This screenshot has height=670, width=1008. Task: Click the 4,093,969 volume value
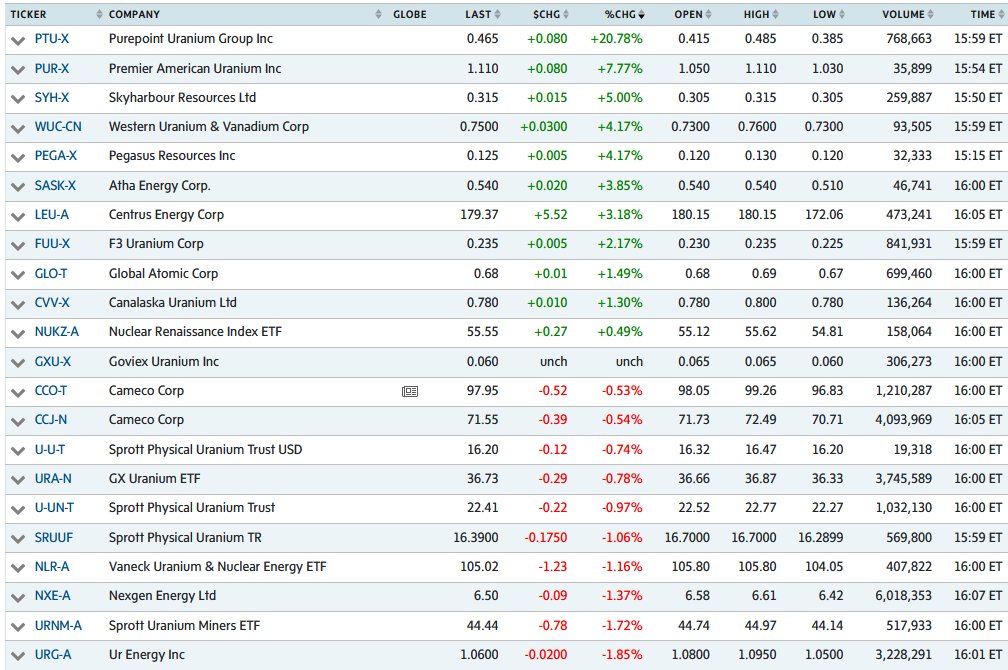point(903,419)
